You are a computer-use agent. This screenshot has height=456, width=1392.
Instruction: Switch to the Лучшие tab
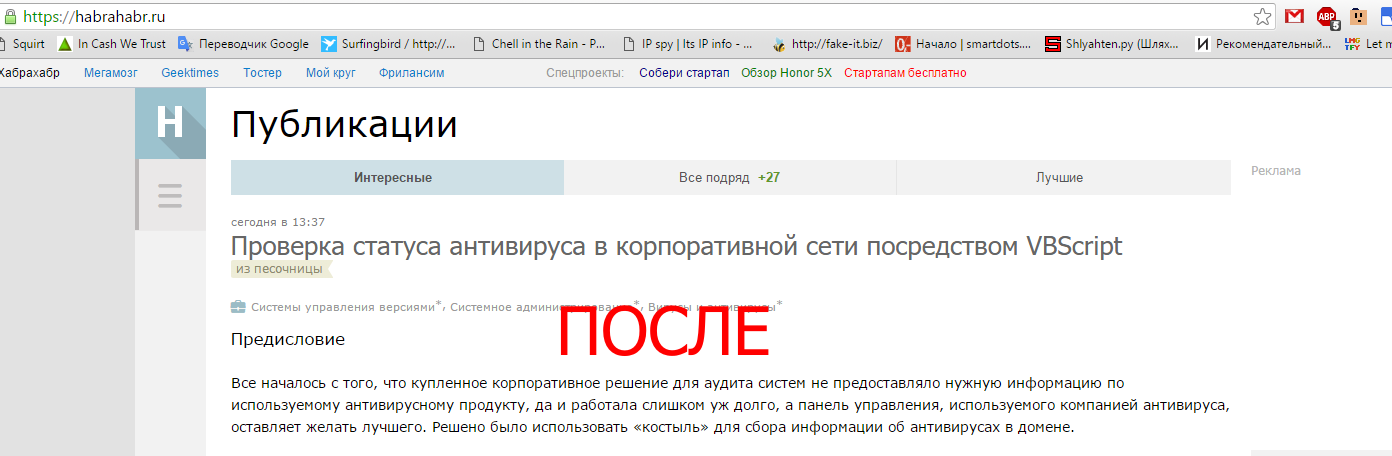pos(1062,178)
